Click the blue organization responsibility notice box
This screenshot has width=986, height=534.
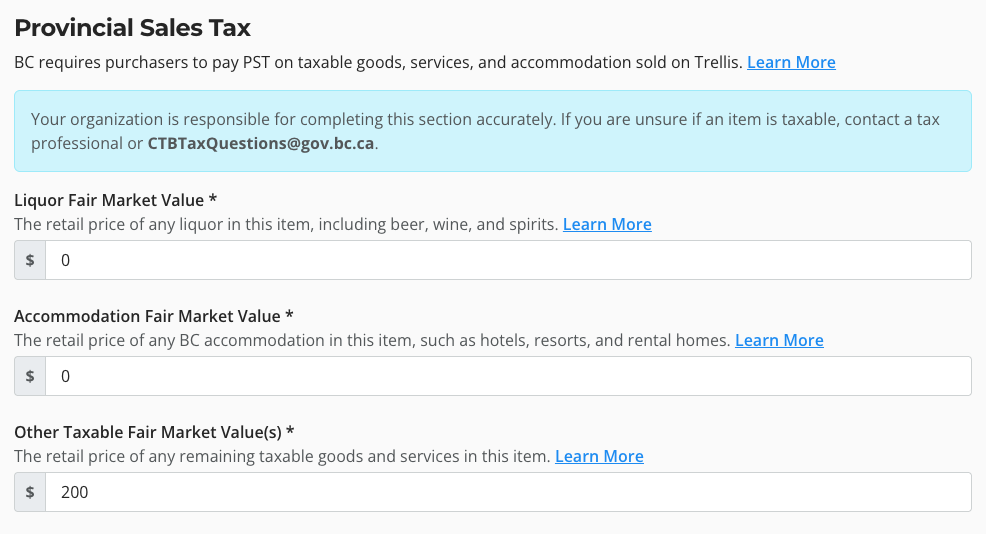pos(492,131)
